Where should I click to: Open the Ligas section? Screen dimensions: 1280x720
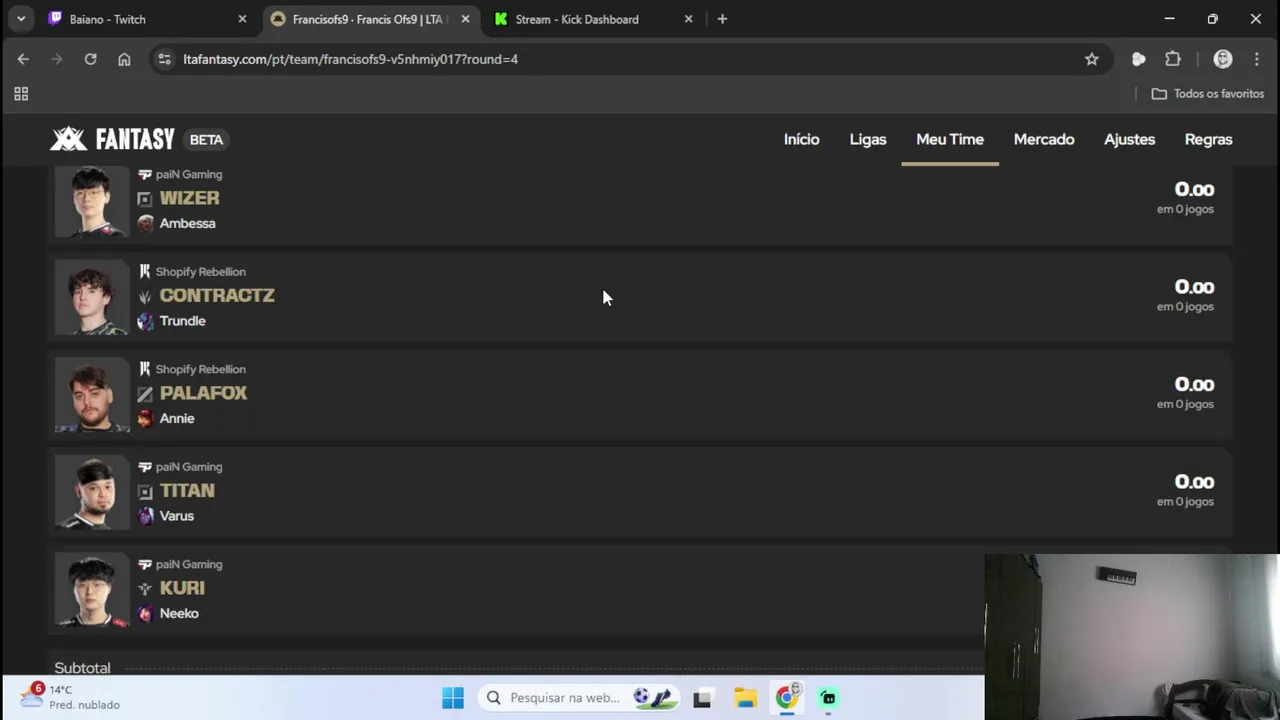pyautogui.click(x=868, y=139)
